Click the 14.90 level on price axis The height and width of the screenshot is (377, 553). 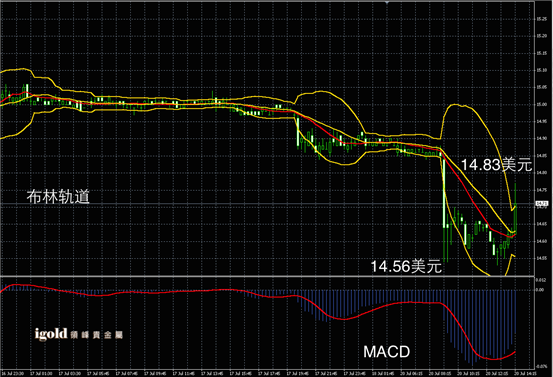click(542, 139)
